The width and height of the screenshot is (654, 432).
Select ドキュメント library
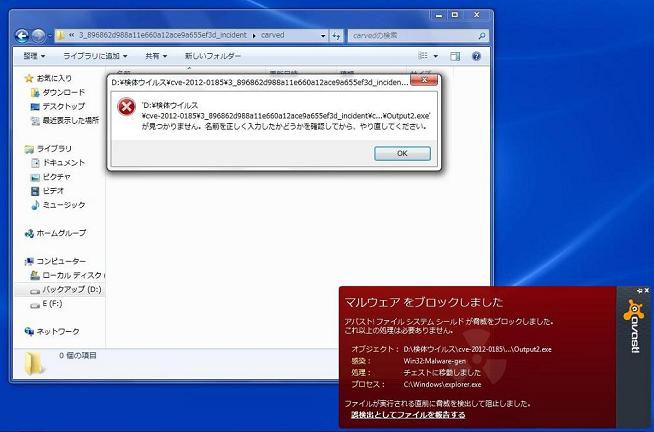click(64, 163)
